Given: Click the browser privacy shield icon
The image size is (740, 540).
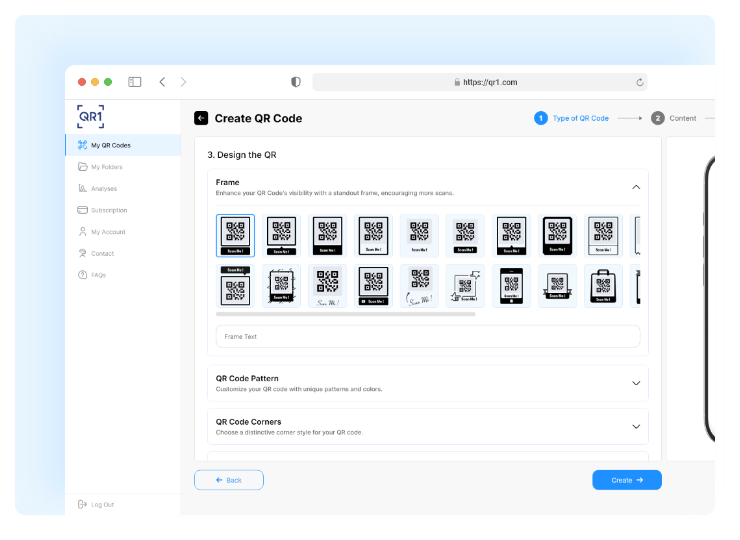Looking at the screenshot, I should pyautogui.click(x=295, y=82).
